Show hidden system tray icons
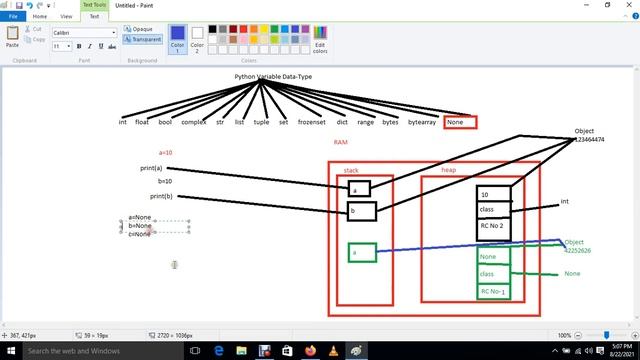The width and height of the screenshot is (640, 360). click(555, 351)
